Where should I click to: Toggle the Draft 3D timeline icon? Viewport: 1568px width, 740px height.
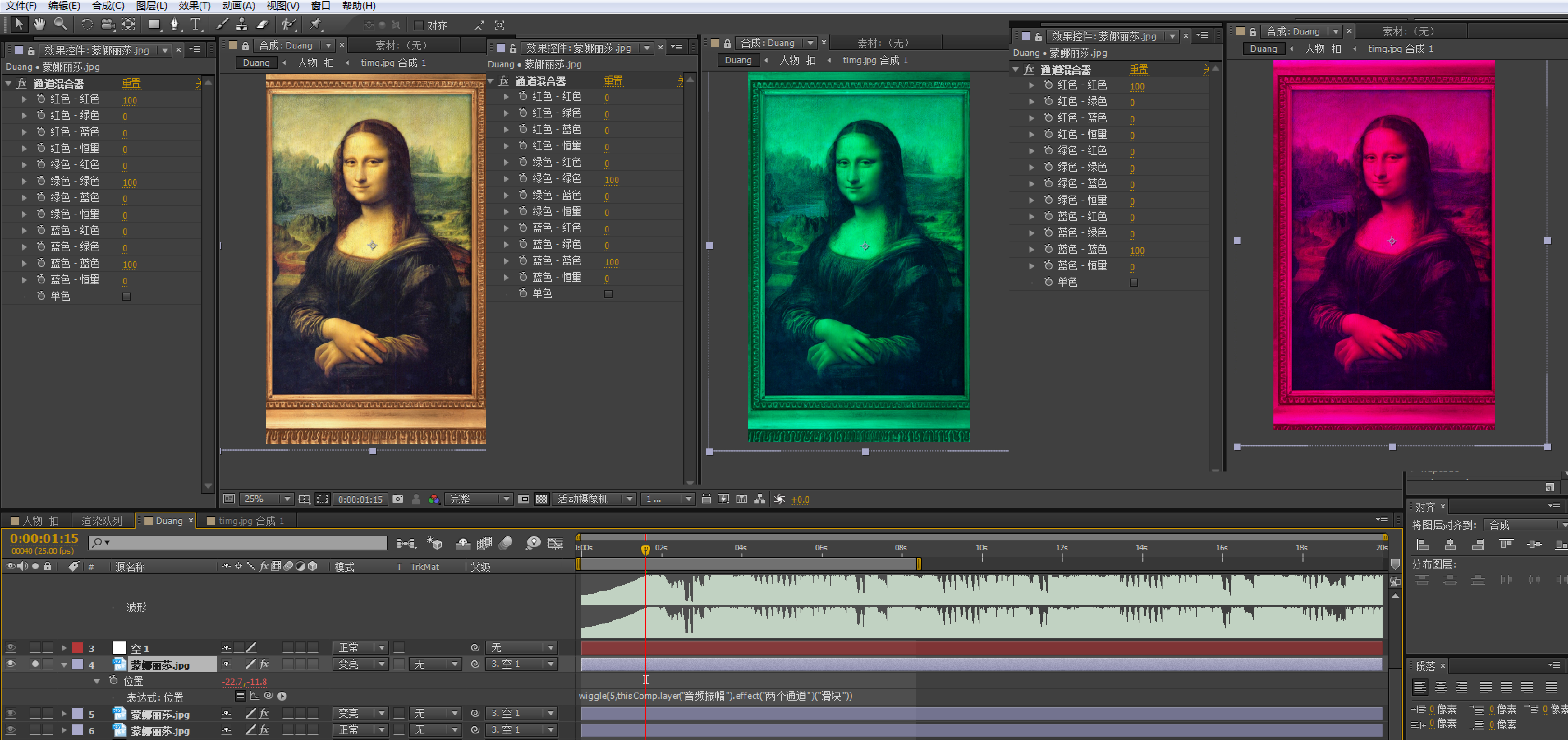click(x=435, y=543)
